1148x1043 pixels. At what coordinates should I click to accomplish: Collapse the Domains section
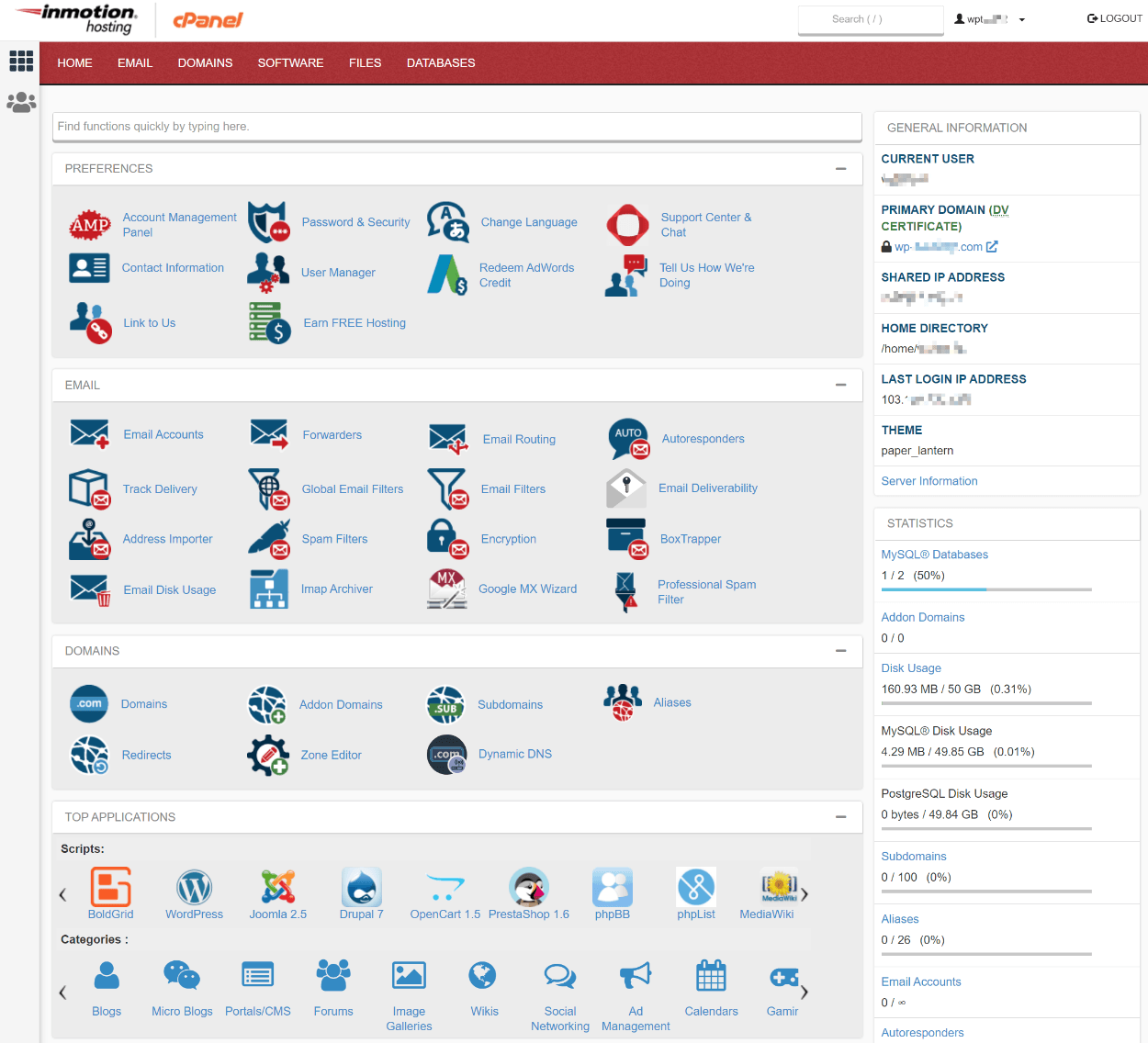click(x=840, y=651)
